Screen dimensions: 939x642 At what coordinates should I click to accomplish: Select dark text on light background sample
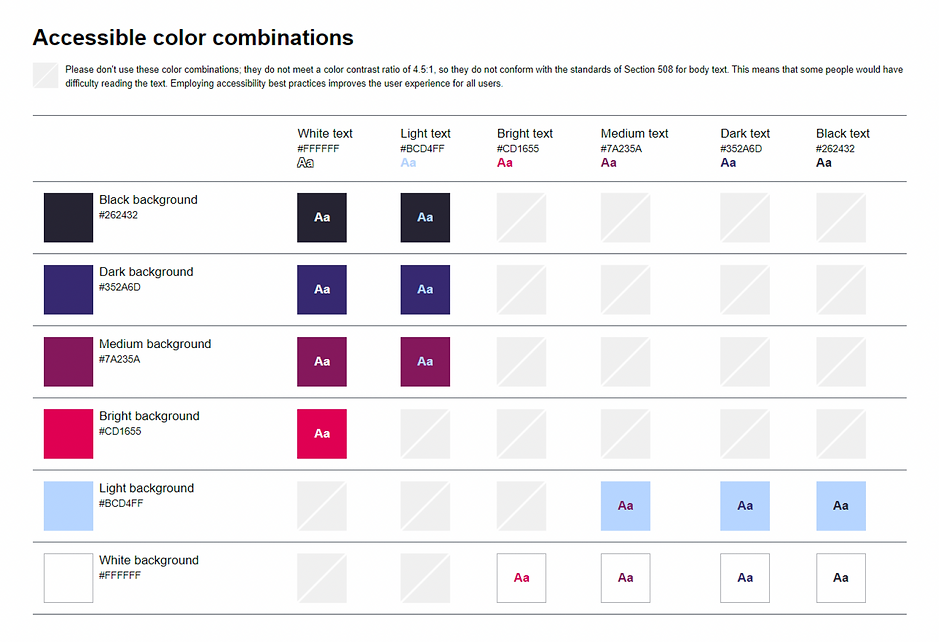pos(745,506)
